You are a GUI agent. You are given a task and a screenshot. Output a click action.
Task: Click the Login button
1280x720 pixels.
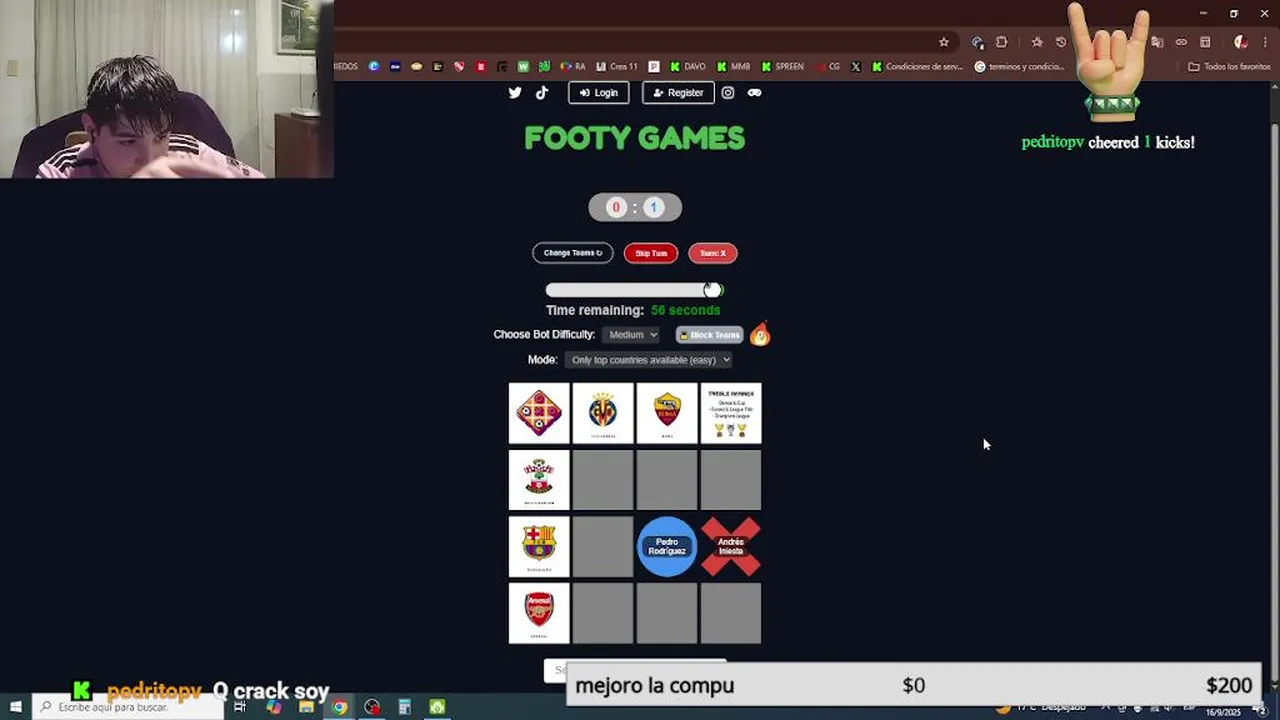599,92
